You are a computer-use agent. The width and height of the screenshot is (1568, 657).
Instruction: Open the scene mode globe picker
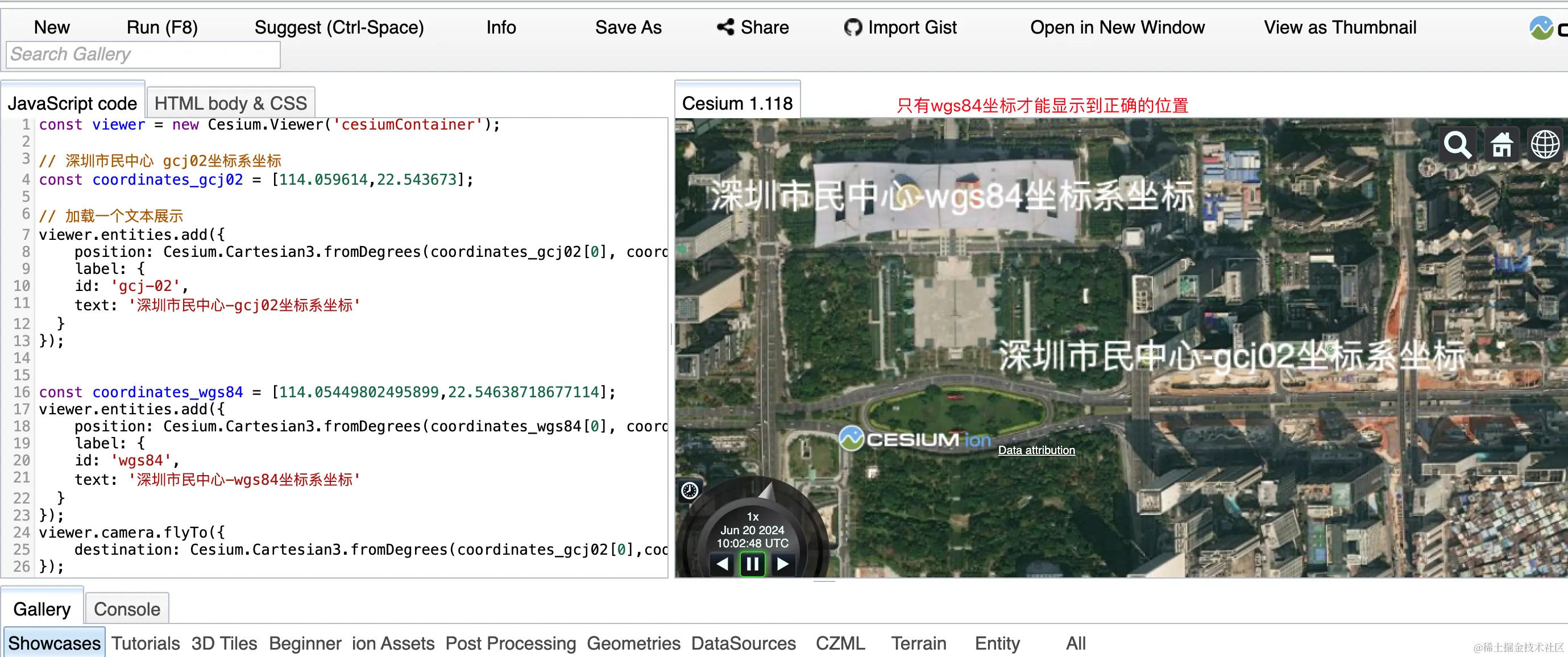point(1545,145)
